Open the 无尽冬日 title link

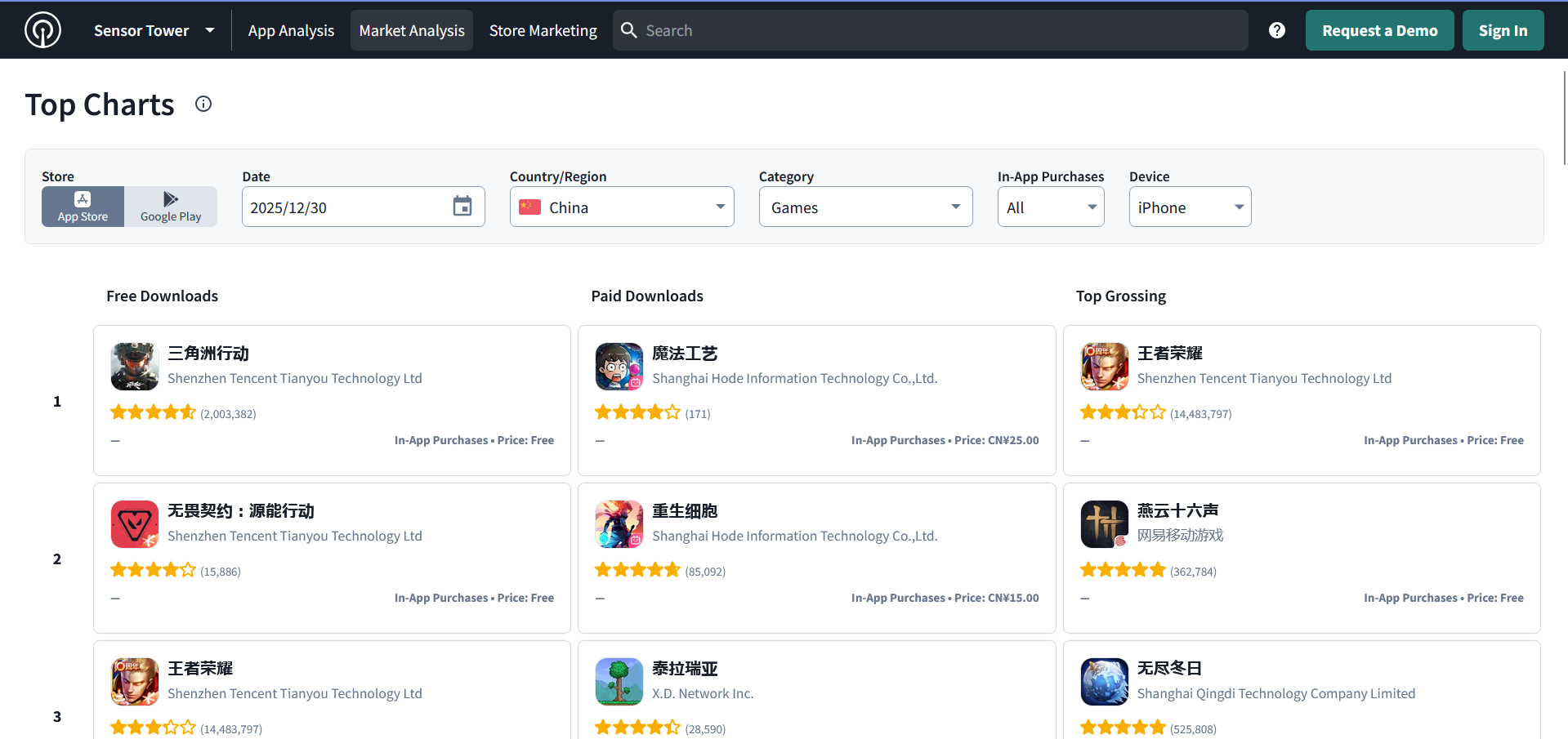(1170, 669)
